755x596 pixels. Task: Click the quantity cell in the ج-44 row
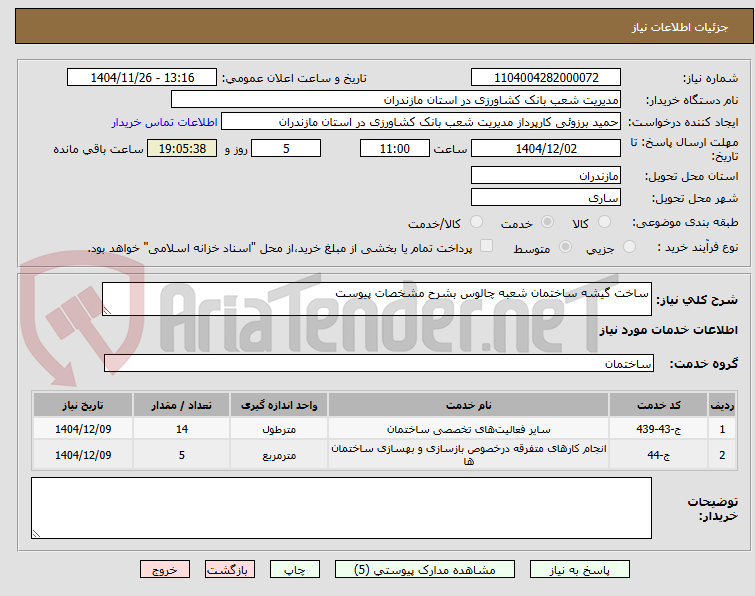tap(182, 454)
